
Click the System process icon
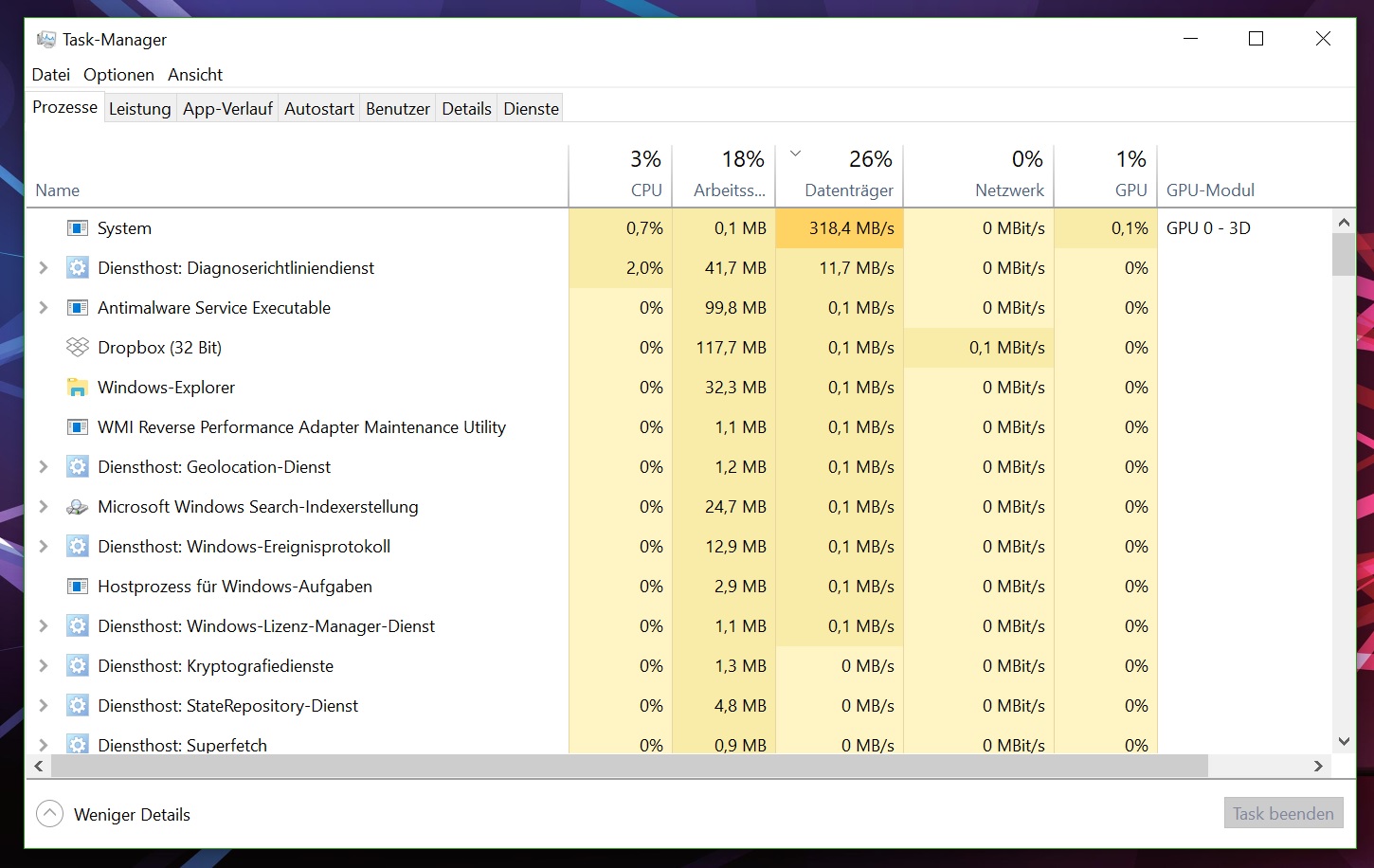point(78,228)
